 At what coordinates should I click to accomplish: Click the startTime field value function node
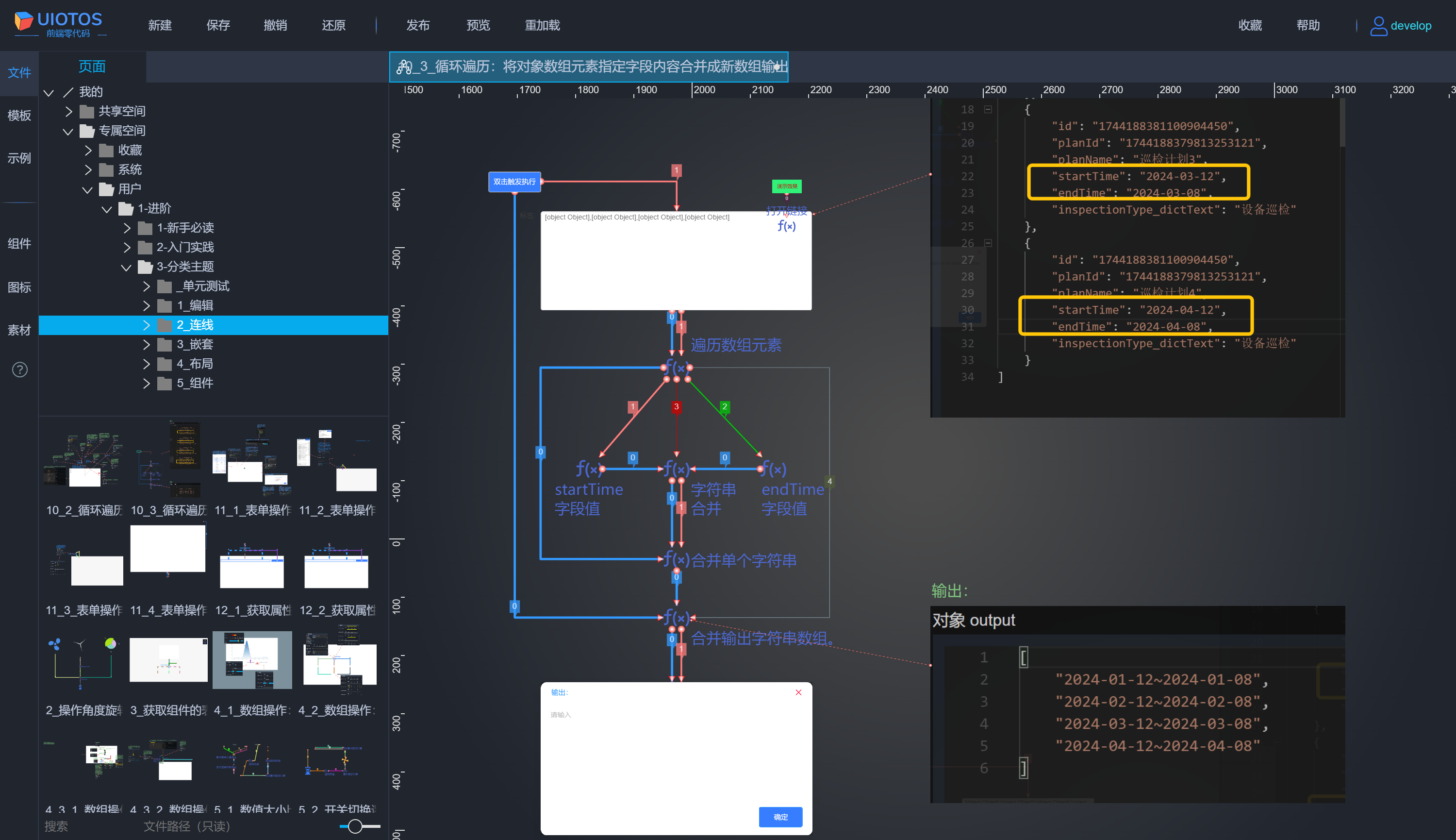point(588,469)
